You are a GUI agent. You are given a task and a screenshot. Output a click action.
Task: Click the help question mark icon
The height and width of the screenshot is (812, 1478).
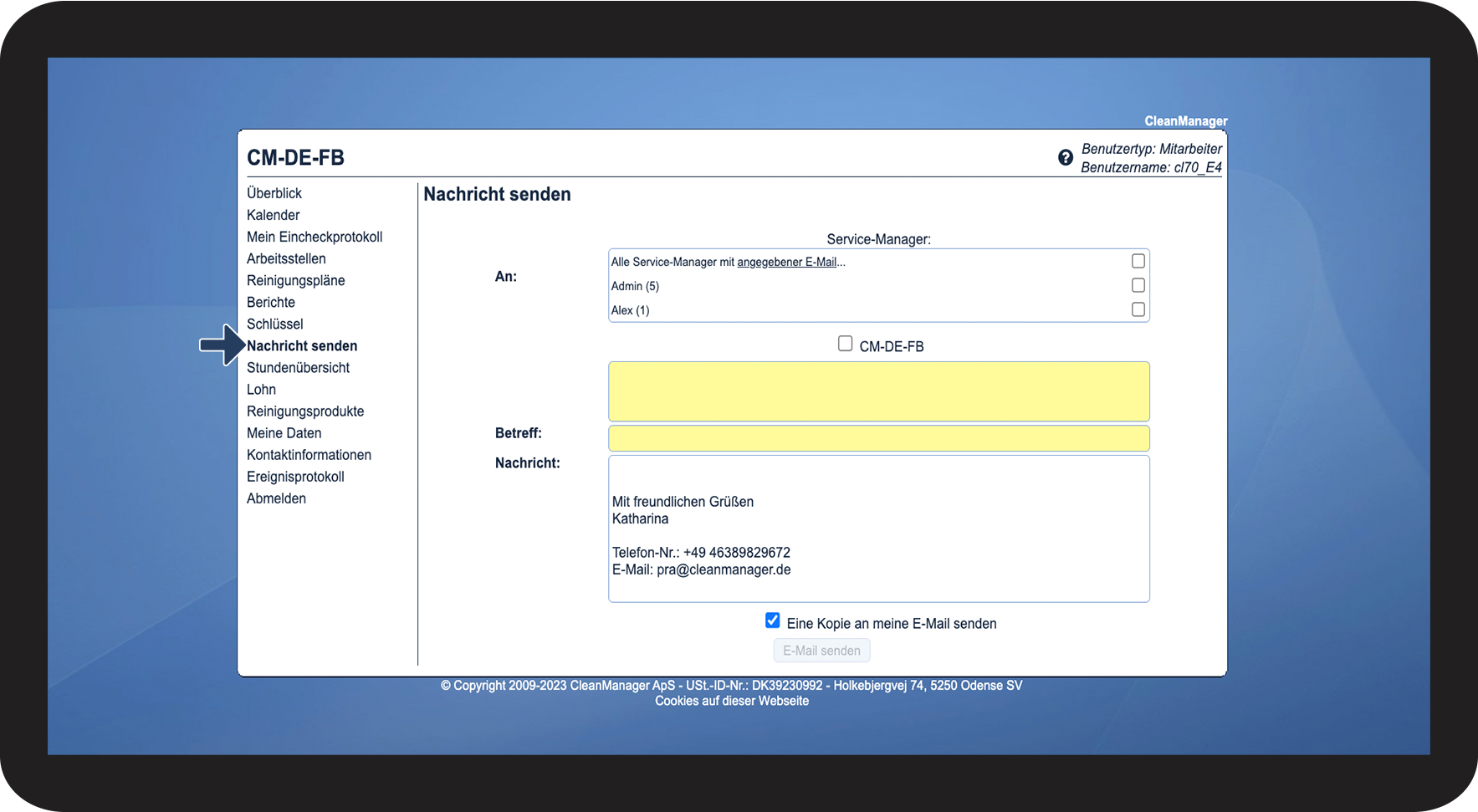click(x=1065, y=158)
